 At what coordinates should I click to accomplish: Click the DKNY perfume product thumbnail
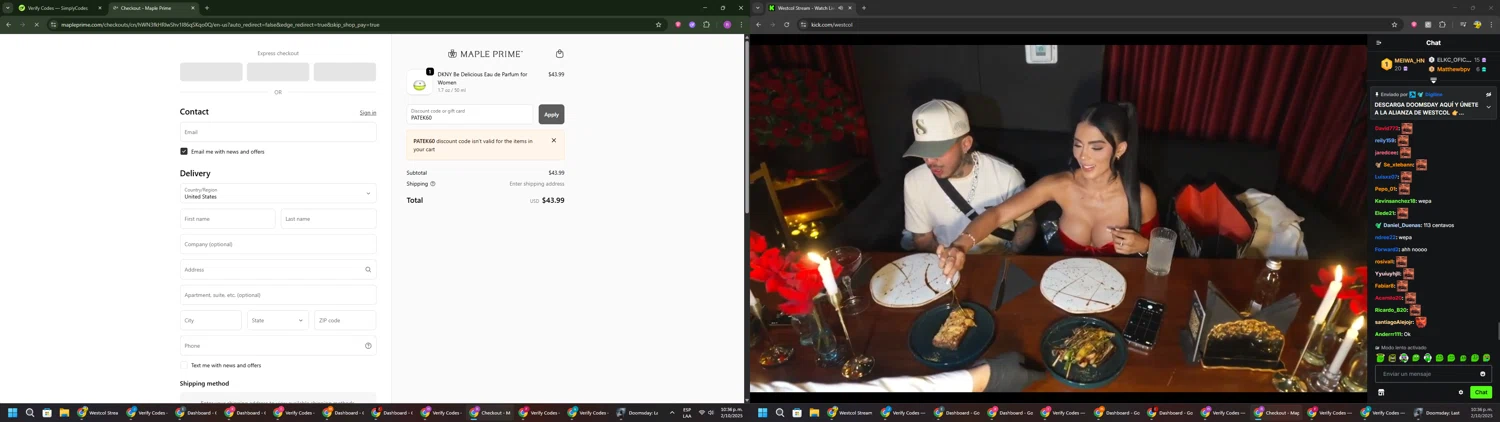pos(420,83)
